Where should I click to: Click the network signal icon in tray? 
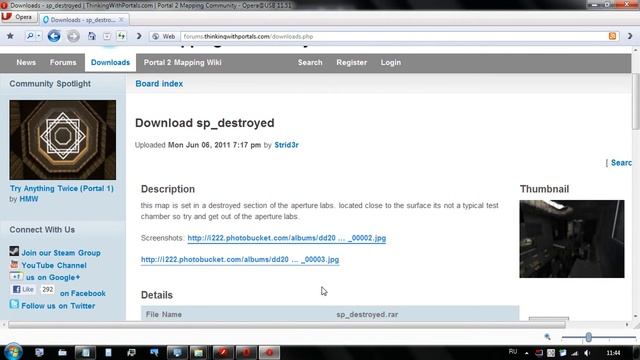[x=575, y=353]
